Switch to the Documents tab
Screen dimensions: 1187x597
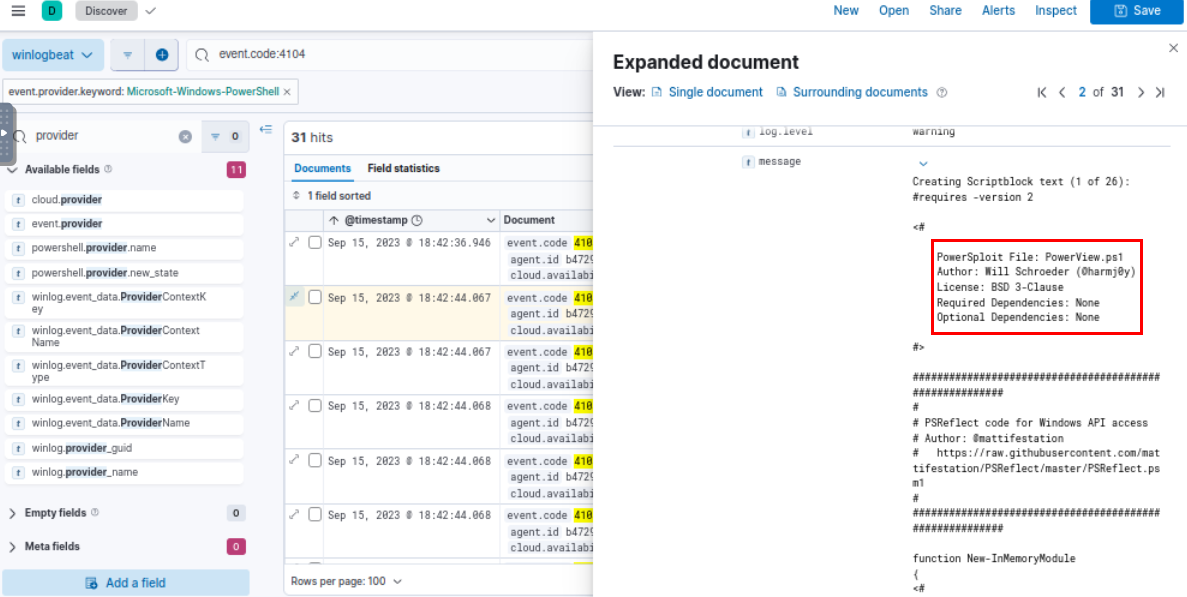(322, 169)
